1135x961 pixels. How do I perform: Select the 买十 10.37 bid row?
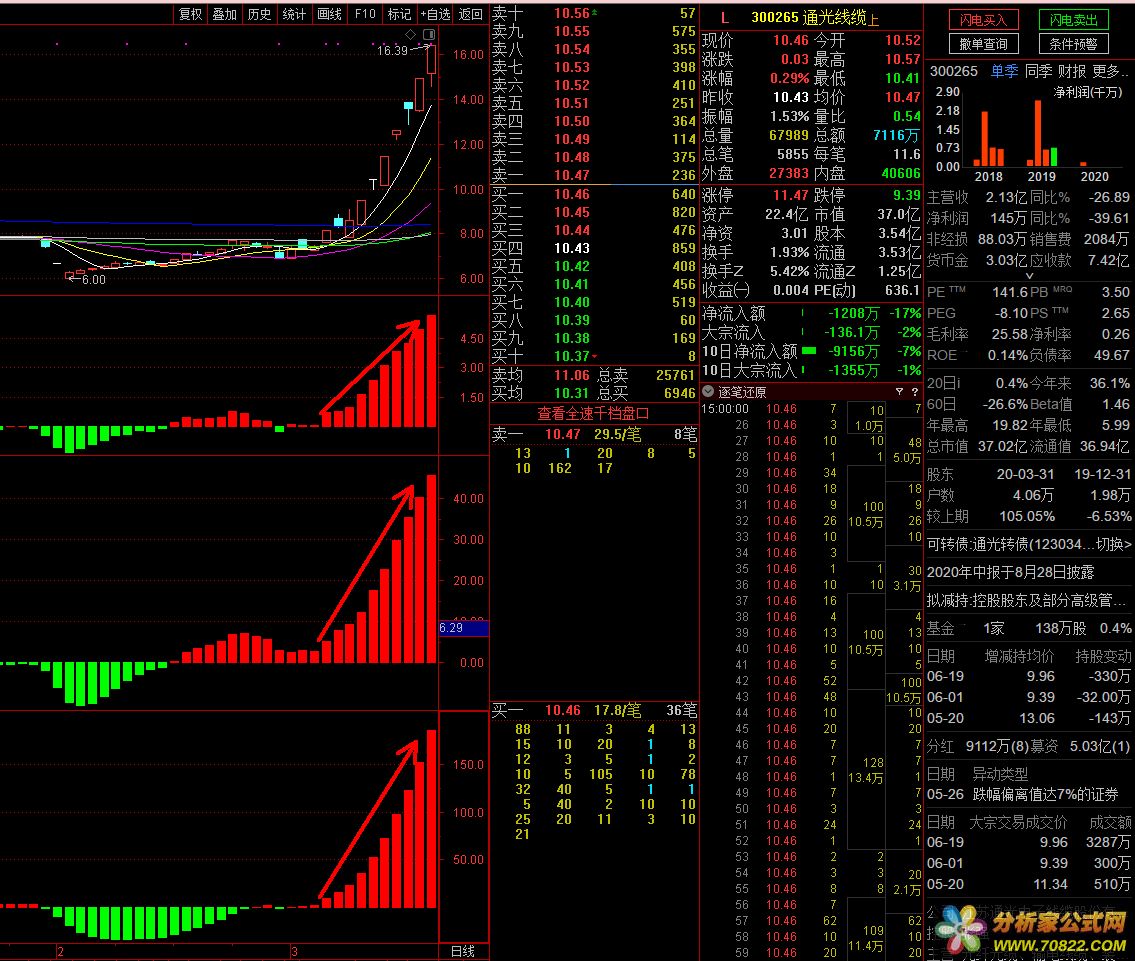pos(594,356)
